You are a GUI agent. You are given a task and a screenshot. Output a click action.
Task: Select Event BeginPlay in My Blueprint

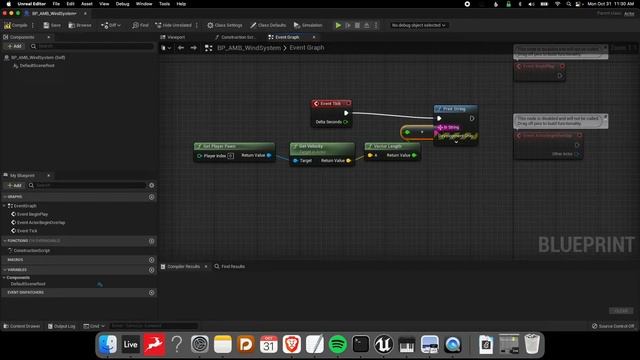[32, 214]
